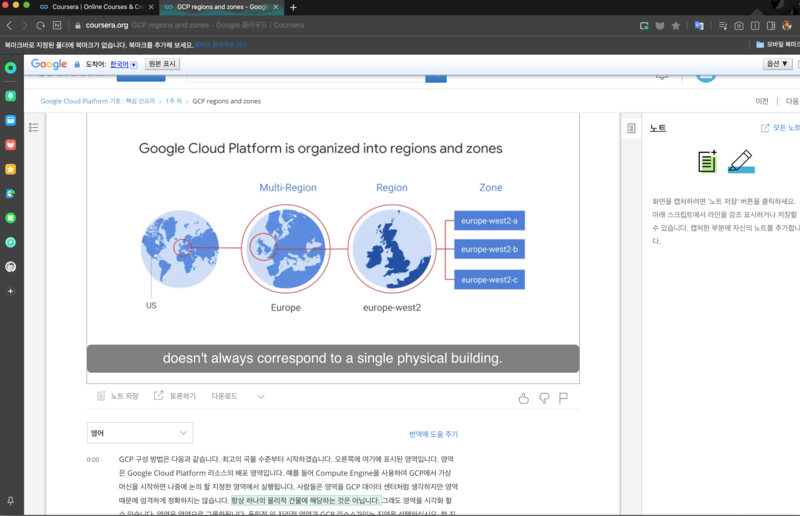This screenshot has height=516, width=800.
Task: Open a new browser tab
Action: (x=293, y=7)
